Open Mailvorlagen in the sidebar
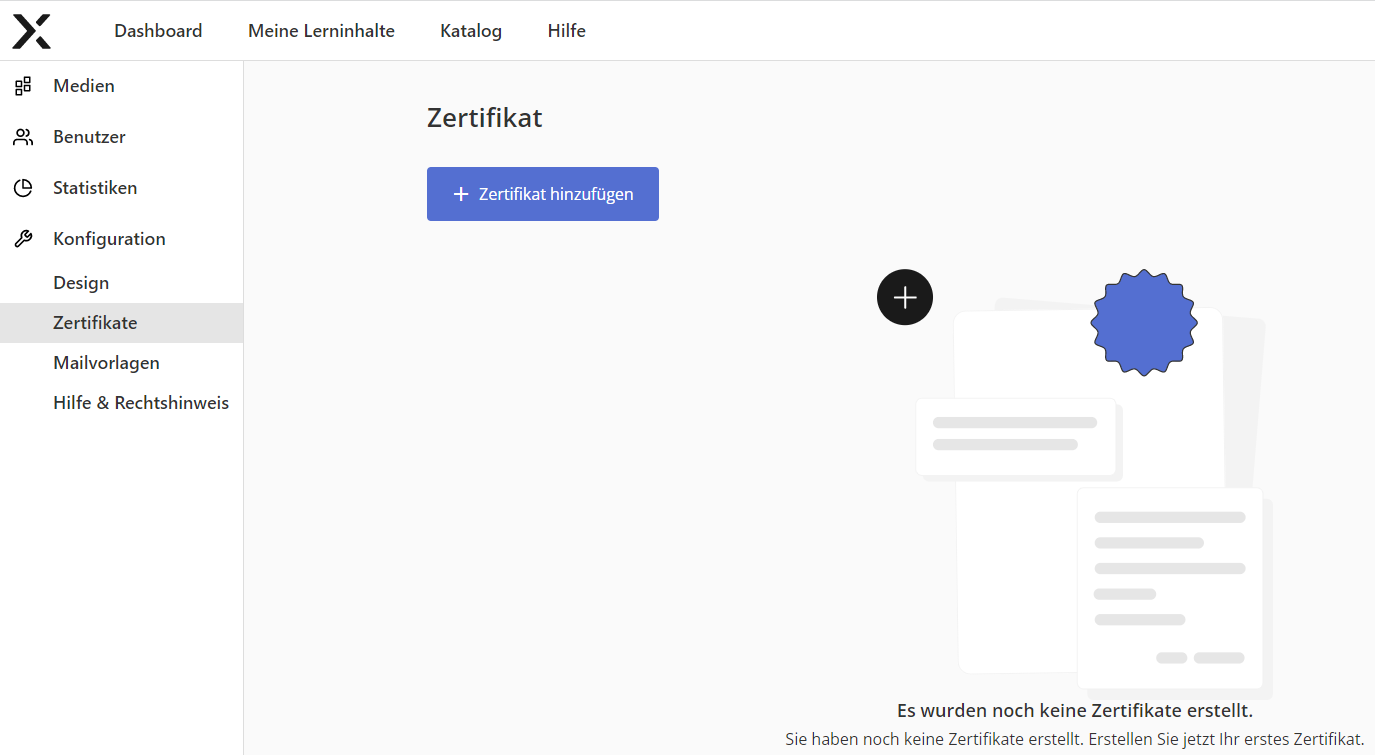This screenshot has width=1375, height=755. tap(106, 363)
